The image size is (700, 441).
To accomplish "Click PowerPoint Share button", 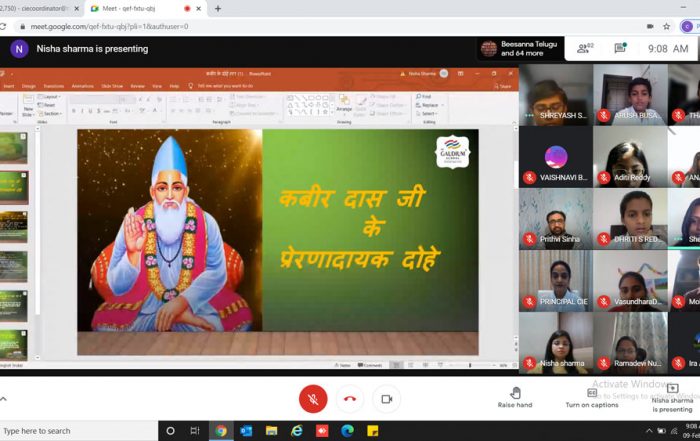I will click(503, 86).
